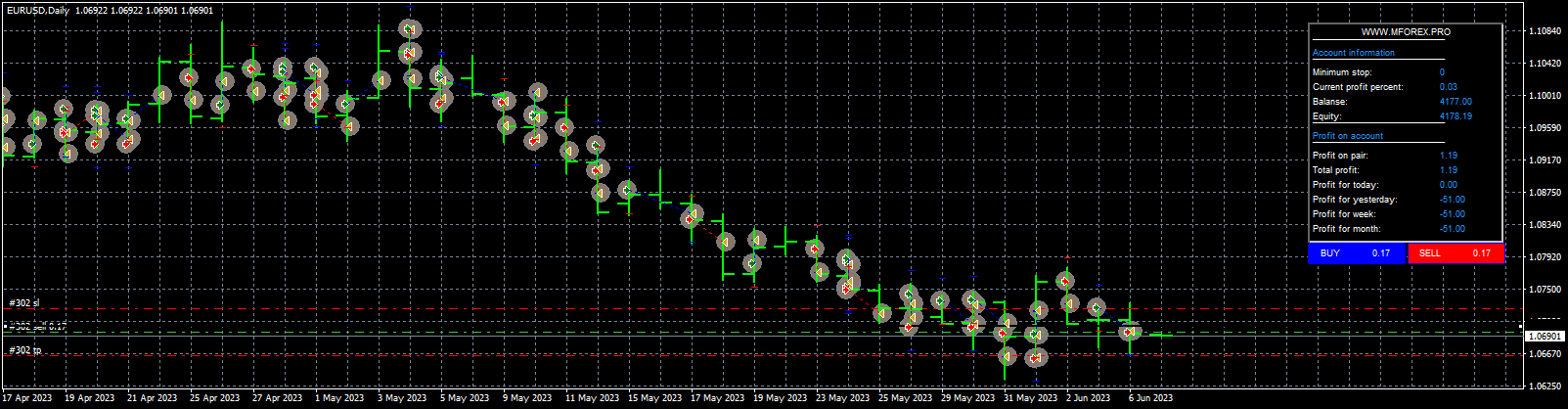Click the 11 May 2023 date label

point(591,398)
